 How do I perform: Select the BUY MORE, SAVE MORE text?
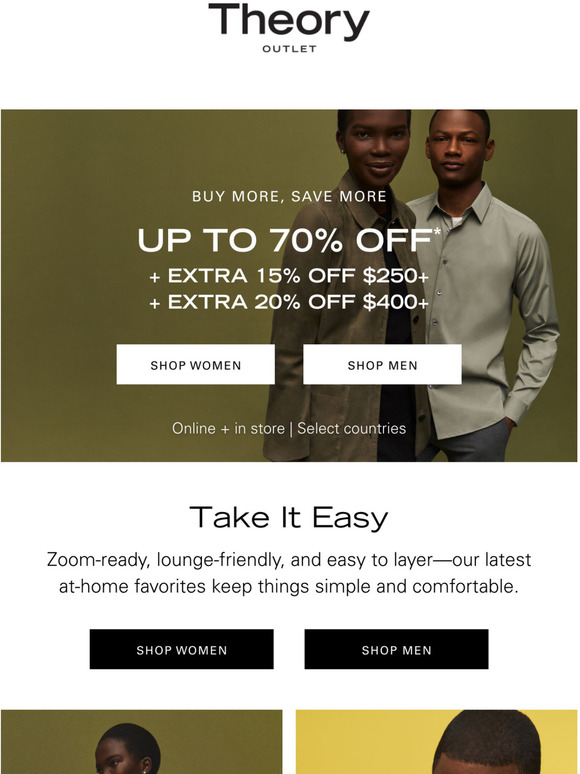tap(289, 196)
